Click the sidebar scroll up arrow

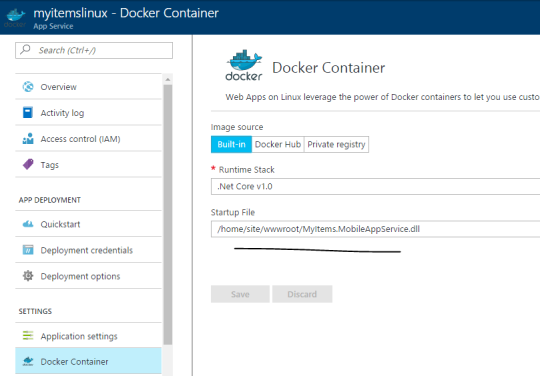click(168, 80)
